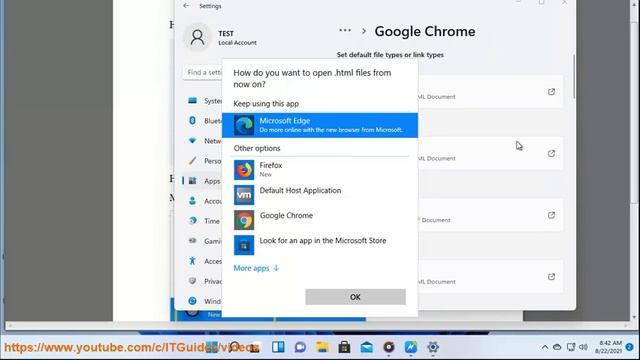Click the Gaming controller icon

(192, 241)
